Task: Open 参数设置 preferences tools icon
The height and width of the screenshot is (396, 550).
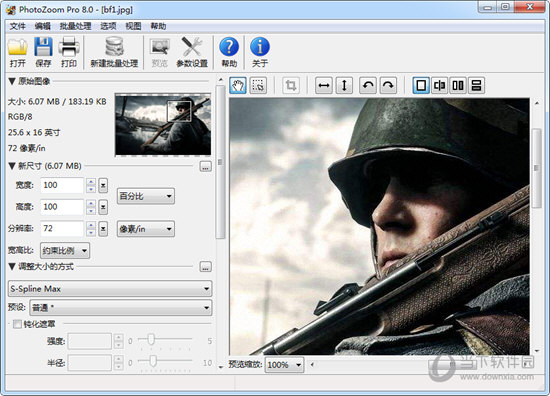Action: pos(192,52)
